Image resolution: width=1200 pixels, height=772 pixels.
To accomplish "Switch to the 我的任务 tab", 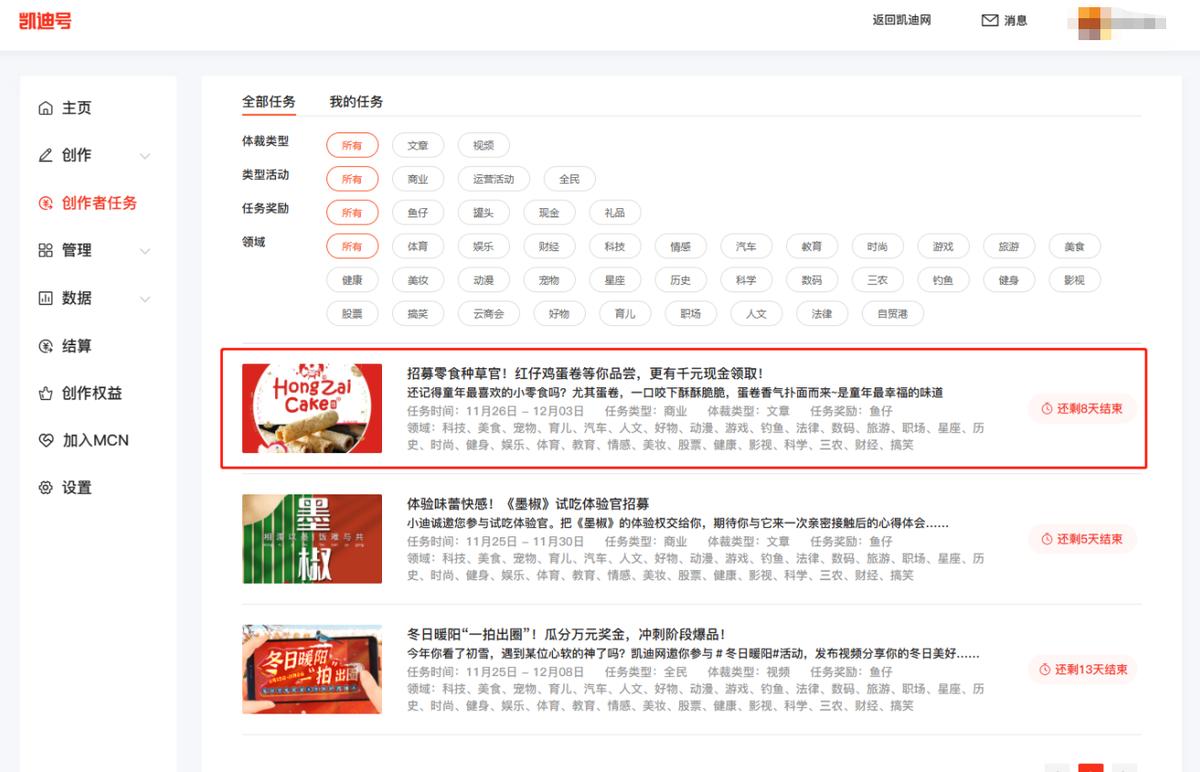I will (x=355, y=101).
